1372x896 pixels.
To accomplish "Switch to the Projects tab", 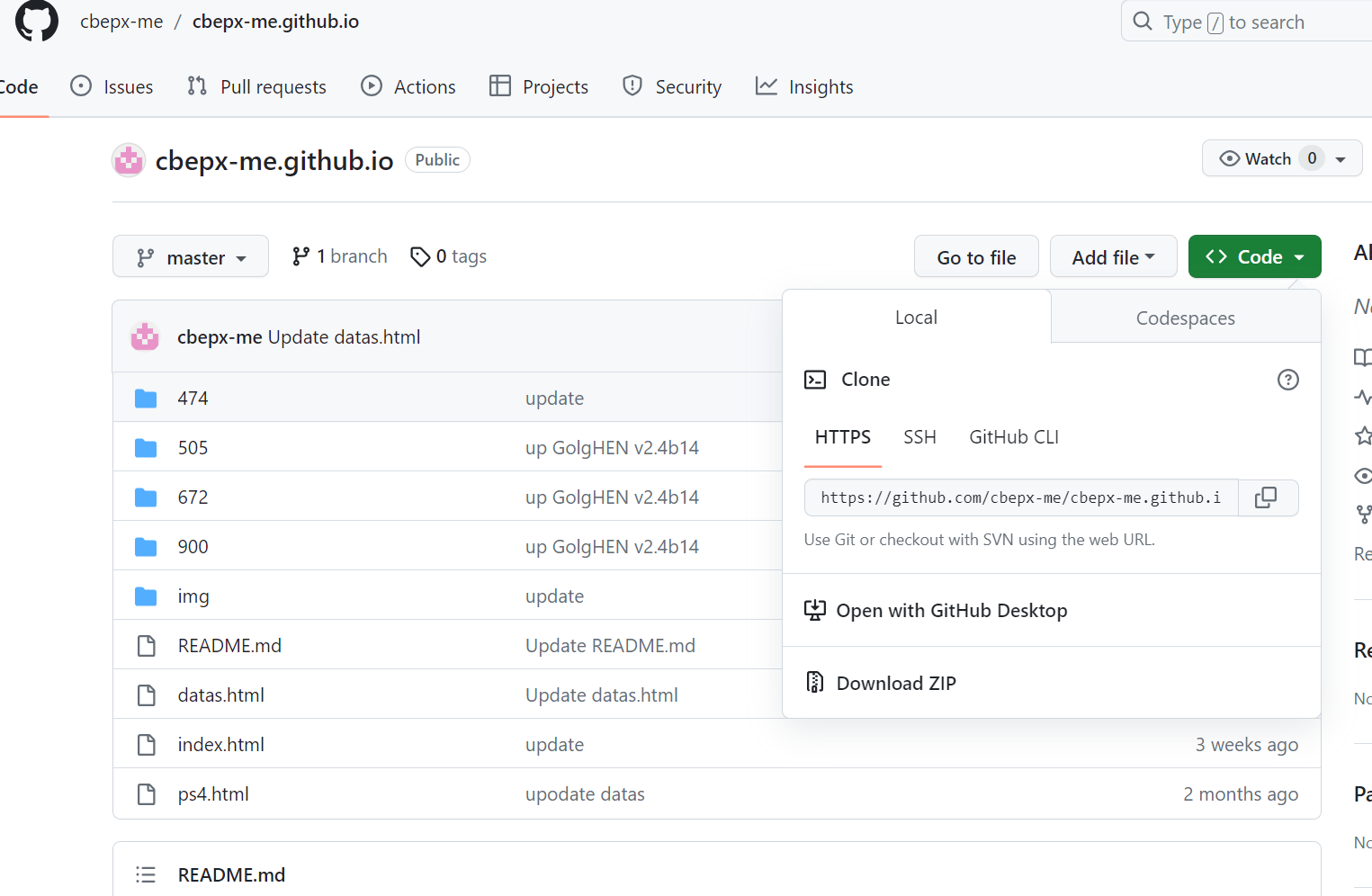I will 538,87.
